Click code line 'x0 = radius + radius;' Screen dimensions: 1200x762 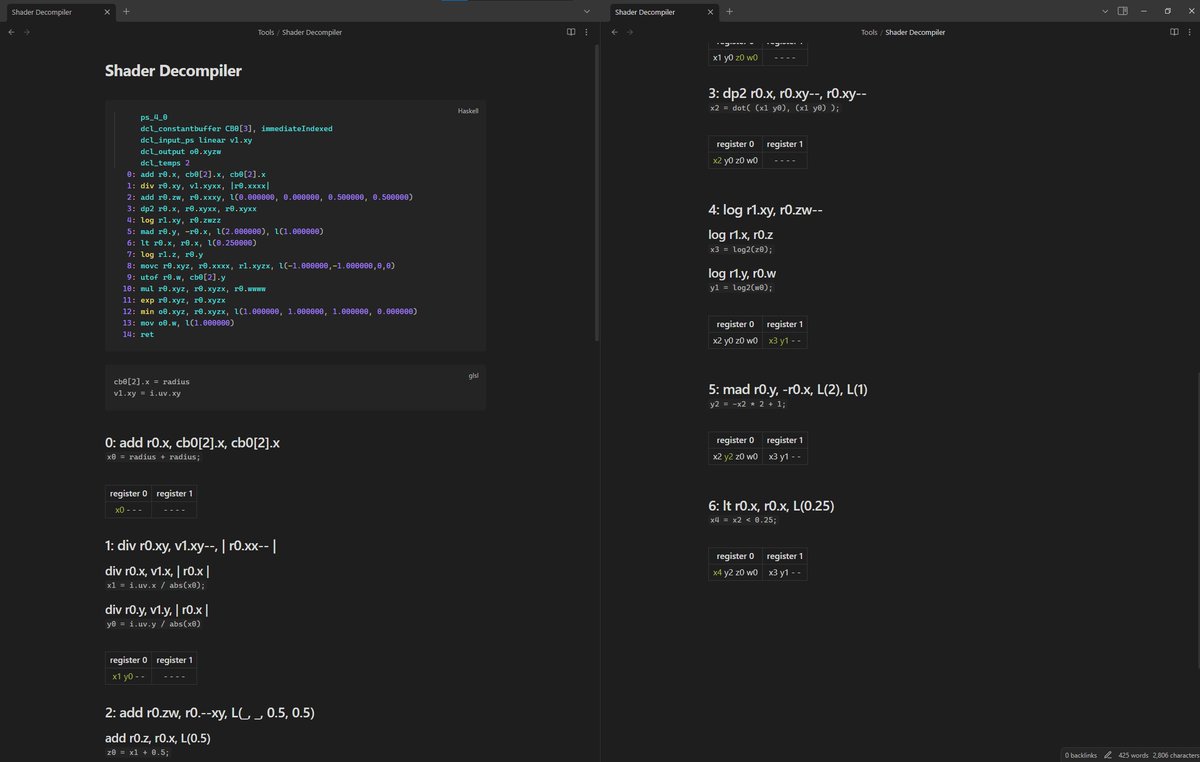[x=153, y=457]
